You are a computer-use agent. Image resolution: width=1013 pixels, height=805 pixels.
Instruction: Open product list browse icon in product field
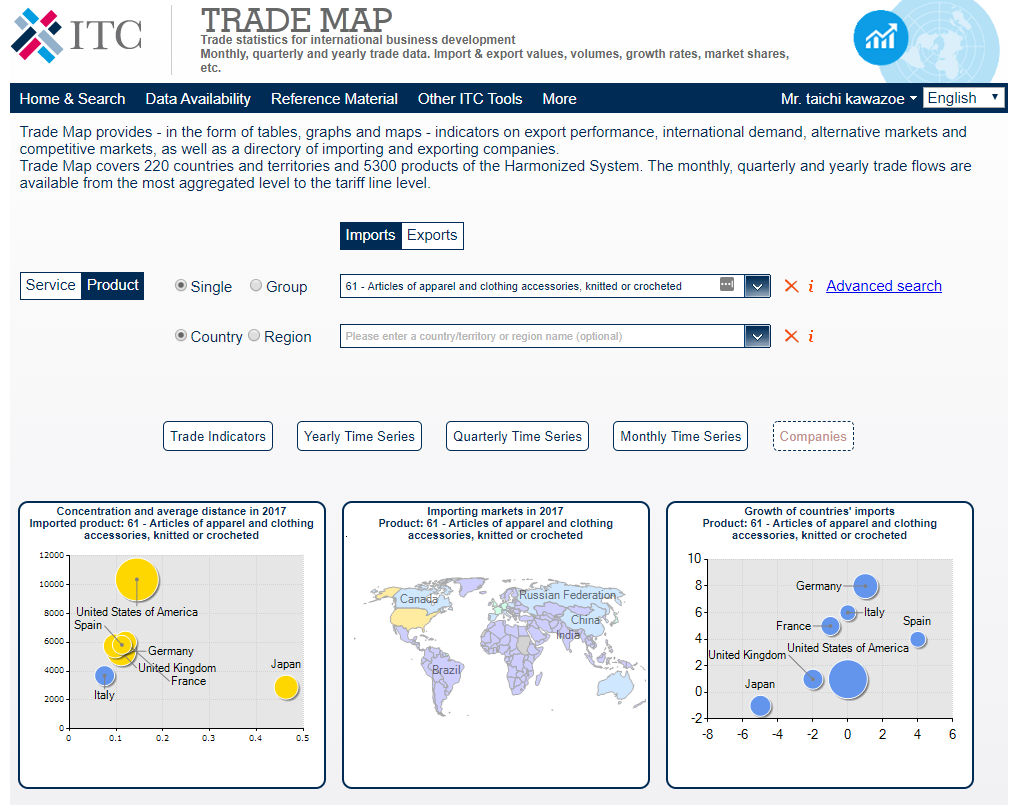pyautogui.click(x=727, y=284)
